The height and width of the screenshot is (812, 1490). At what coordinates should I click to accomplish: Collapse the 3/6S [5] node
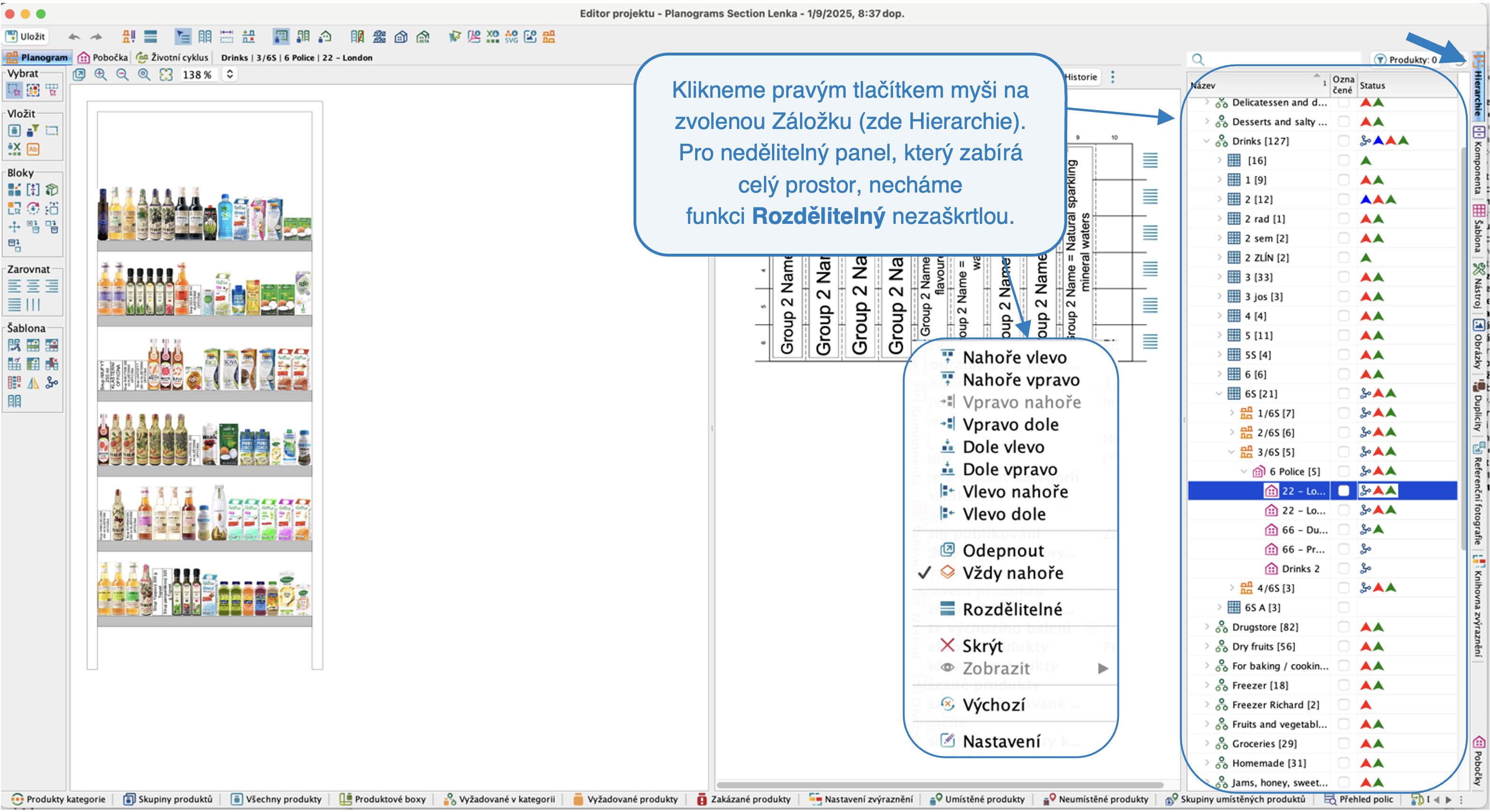click(1232, 452)
